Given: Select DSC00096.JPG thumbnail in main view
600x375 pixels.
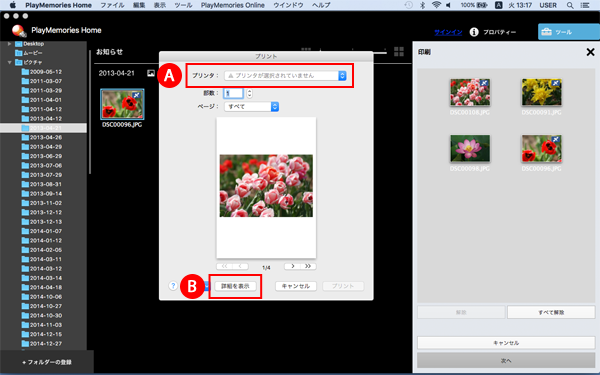Looking at the screenshot, I should (x=122, y=104).
